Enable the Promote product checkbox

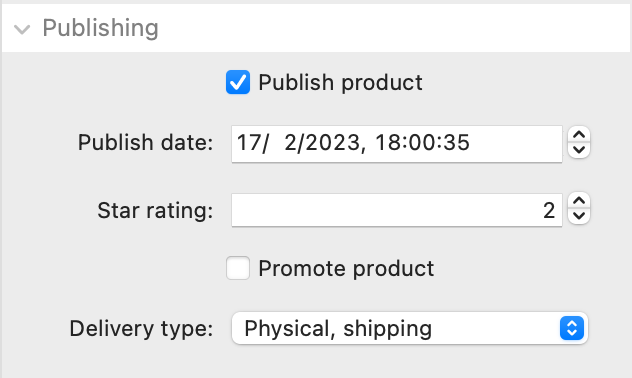pos(238,268)
